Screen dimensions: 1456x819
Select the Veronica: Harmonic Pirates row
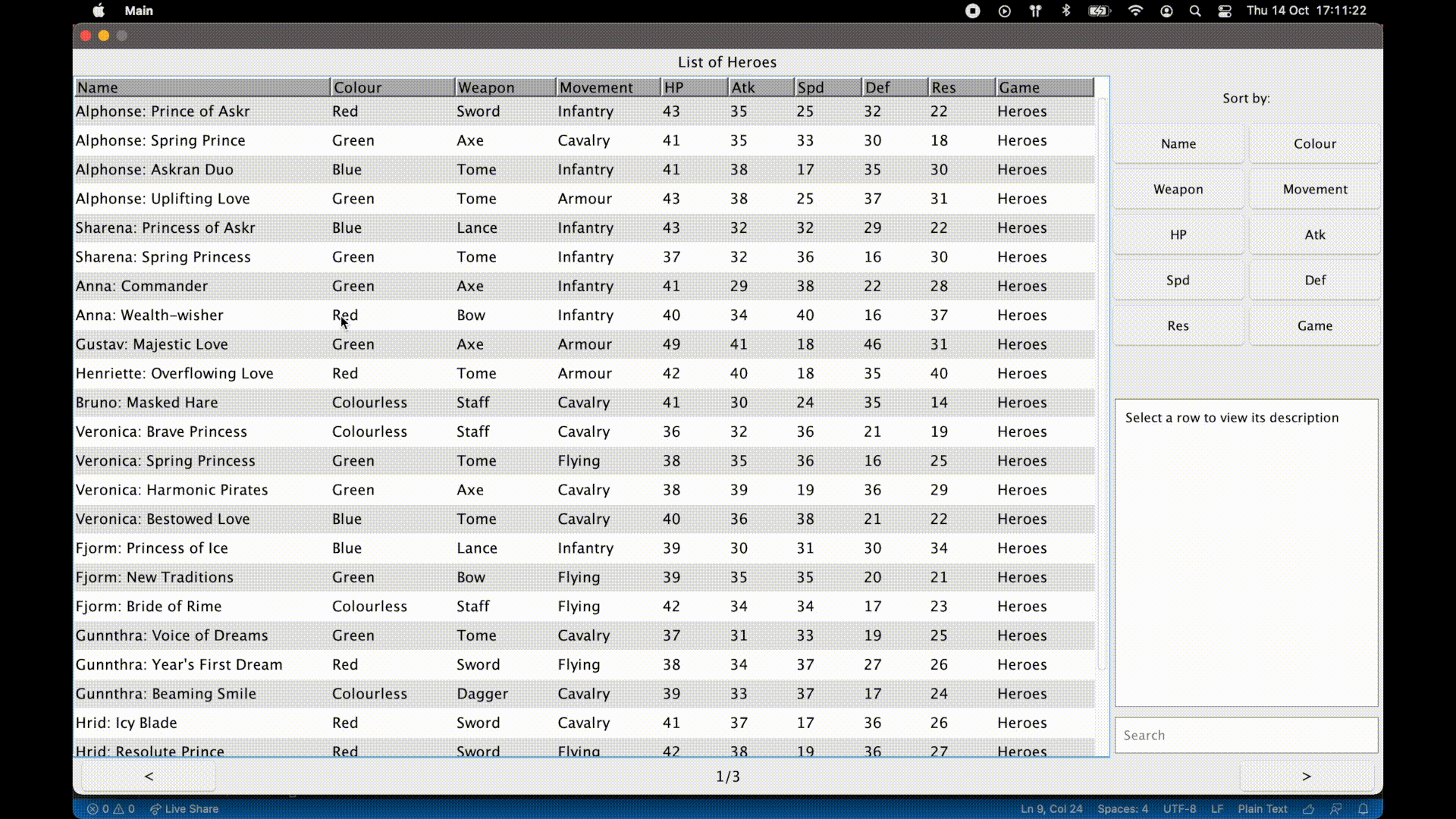tap(585, 490)
